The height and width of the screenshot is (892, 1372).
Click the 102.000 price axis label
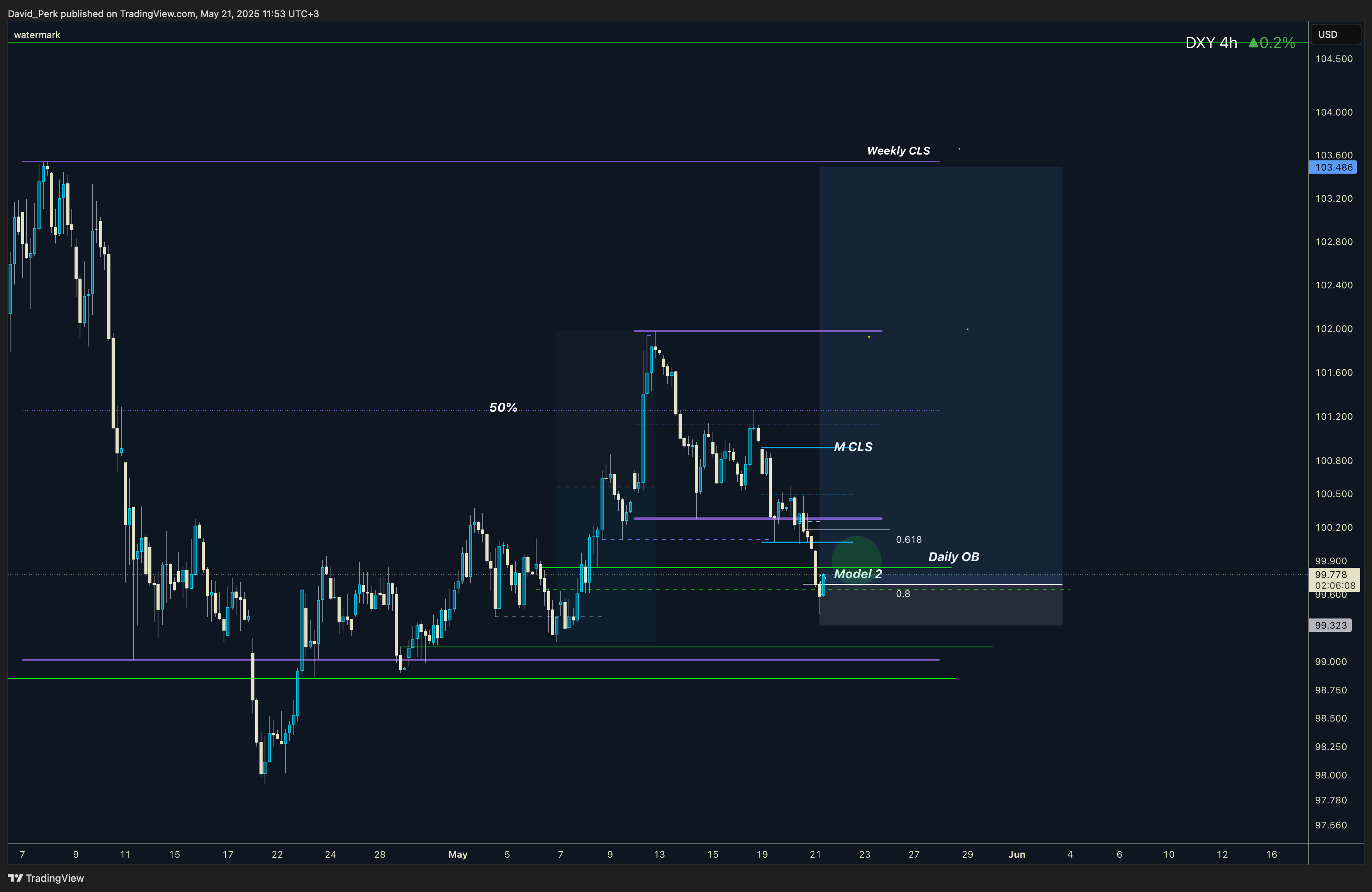tap(1334, 329)
